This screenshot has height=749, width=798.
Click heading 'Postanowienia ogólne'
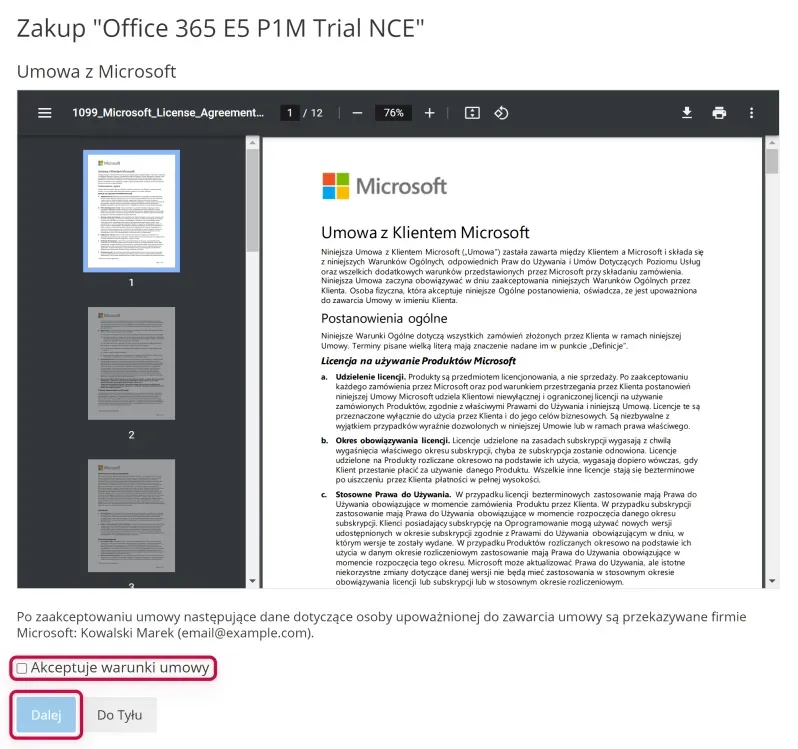click(384, 319)
